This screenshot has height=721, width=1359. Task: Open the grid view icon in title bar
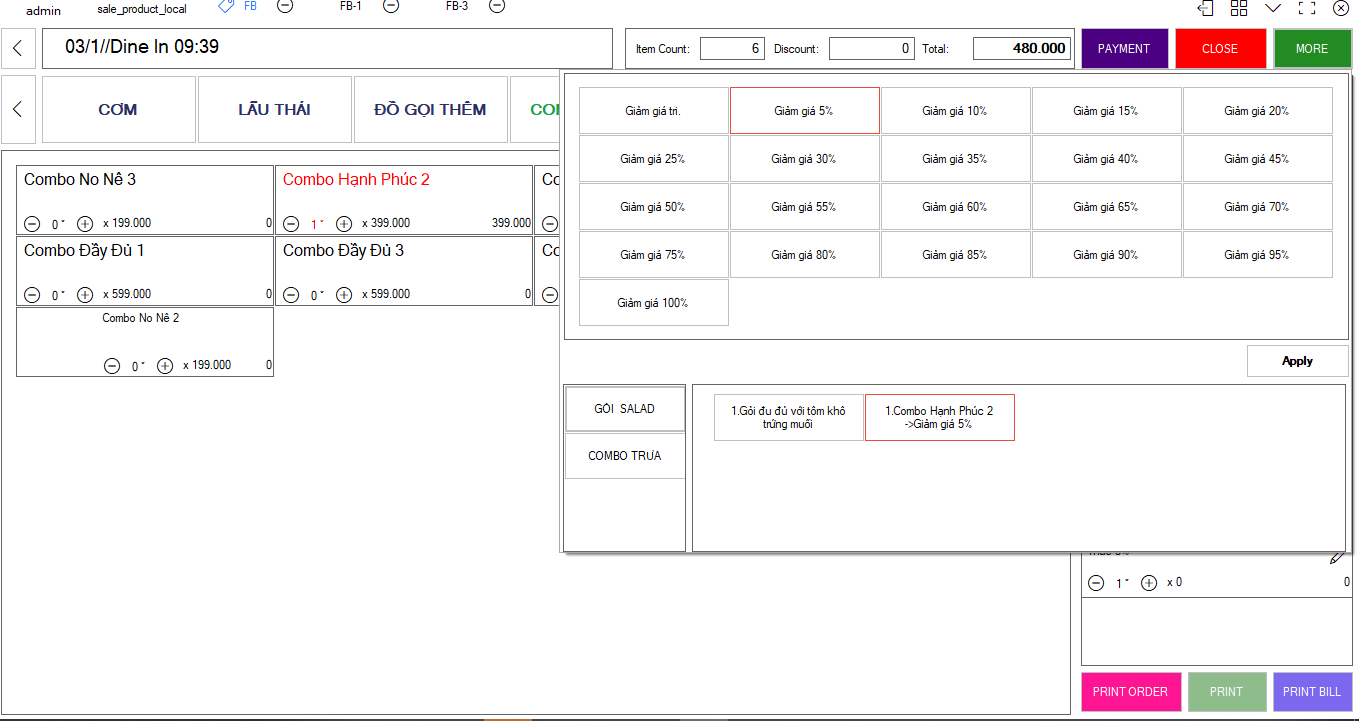1239,8
